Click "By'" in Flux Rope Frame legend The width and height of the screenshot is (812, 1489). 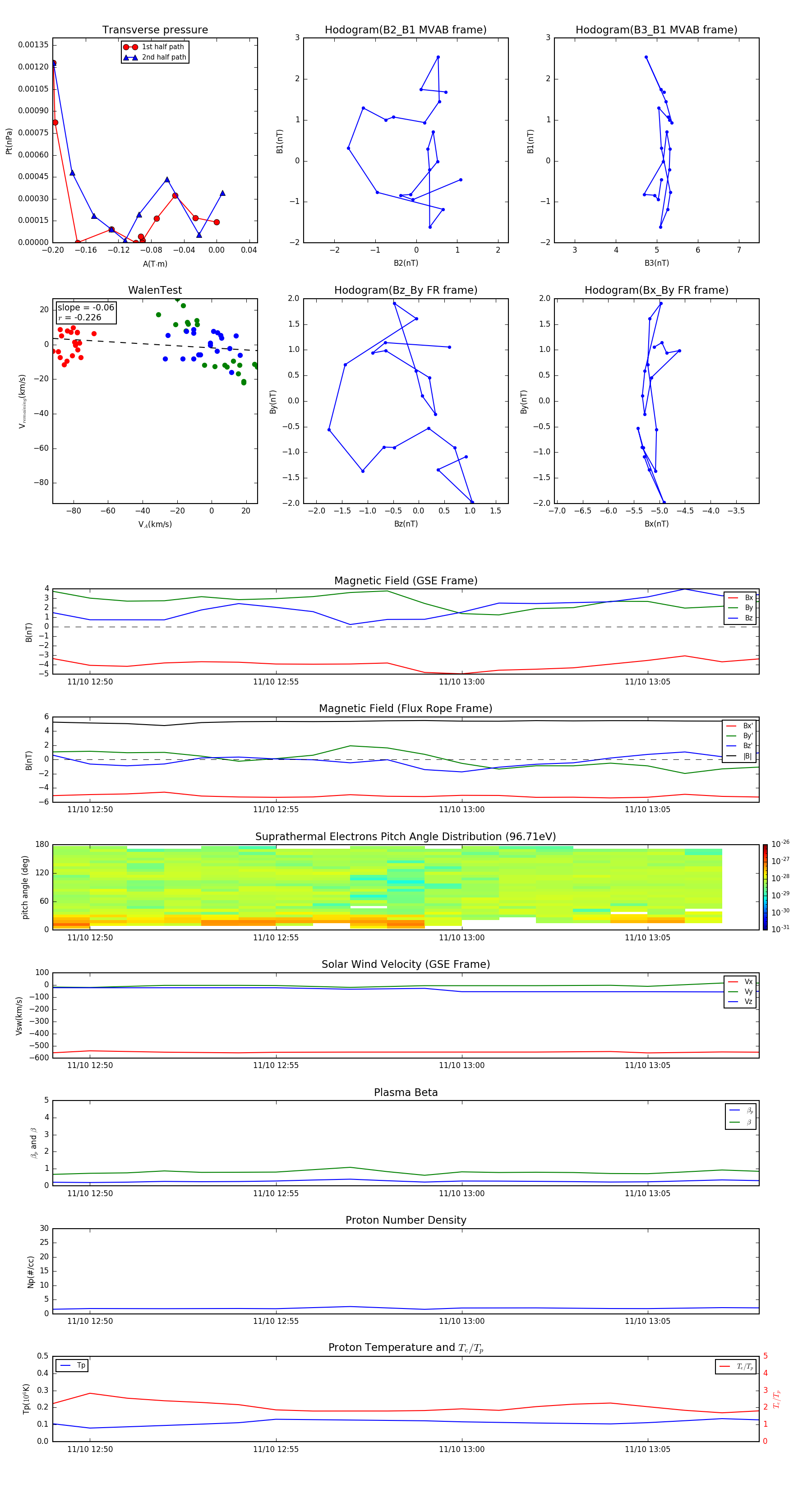[x=748, y=736]
